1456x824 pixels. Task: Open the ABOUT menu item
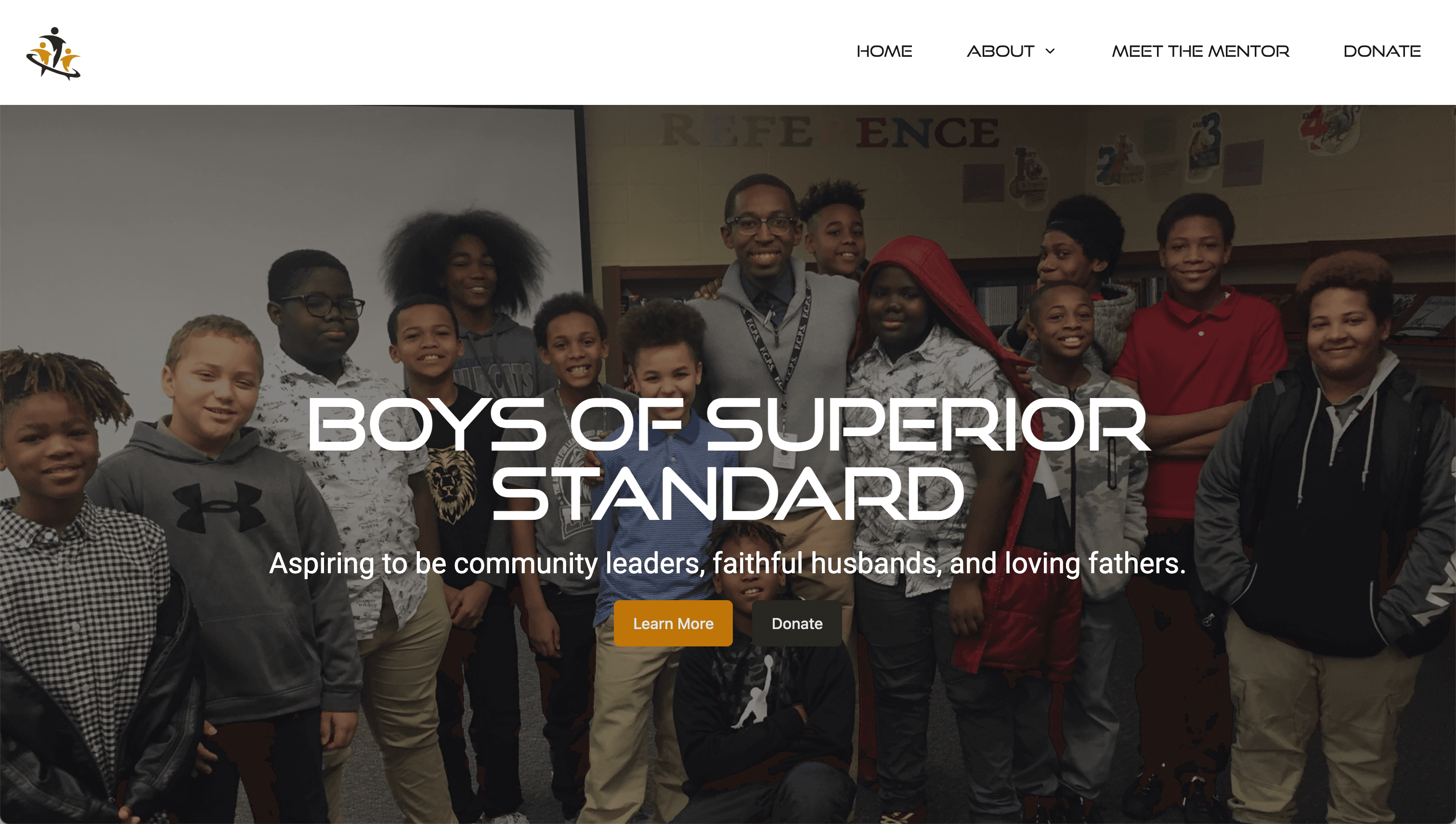(x=1001, y=51)
